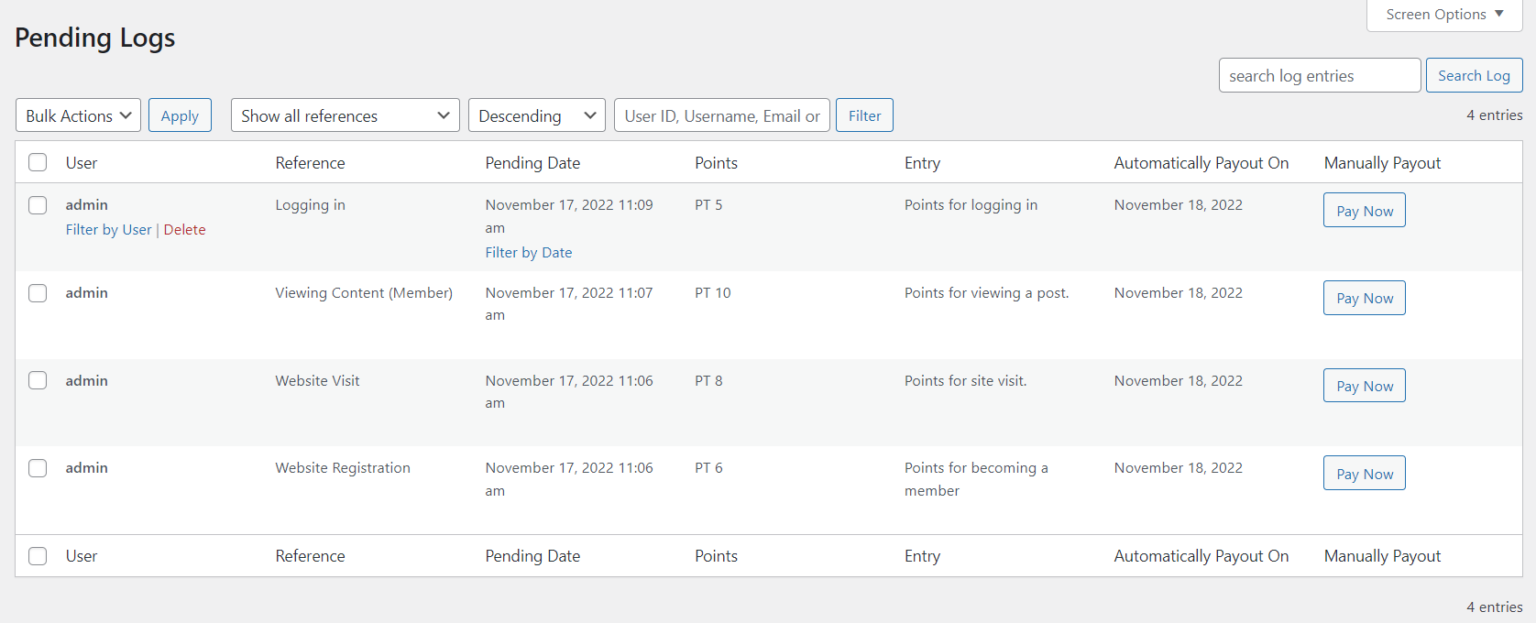
Task: Check the checkbox for the Website Visit entry
Action: click(x=37, y=380)
